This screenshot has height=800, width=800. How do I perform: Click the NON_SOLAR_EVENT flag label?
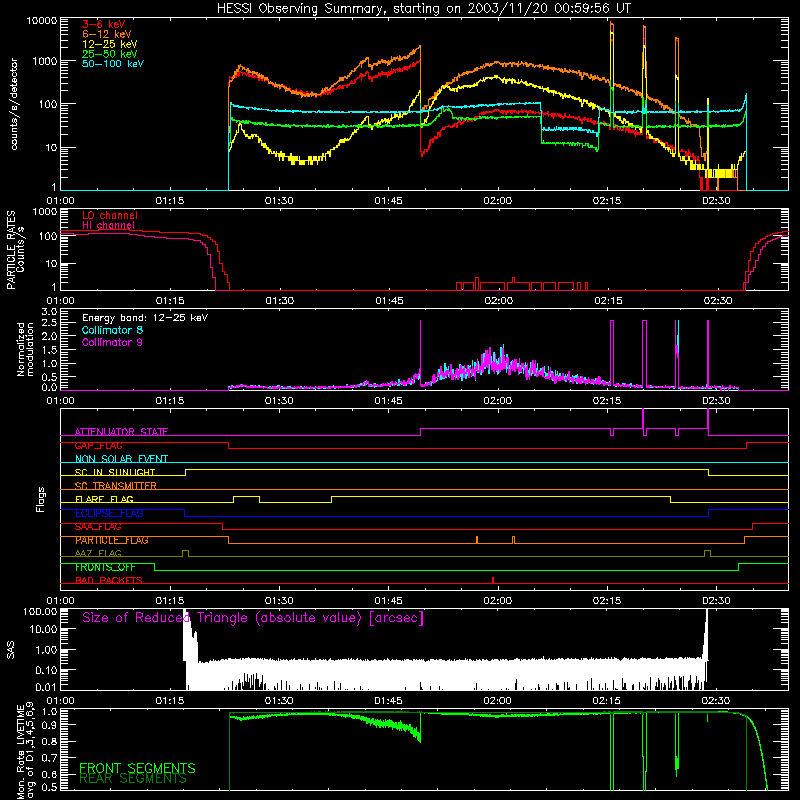click(121, 459)
